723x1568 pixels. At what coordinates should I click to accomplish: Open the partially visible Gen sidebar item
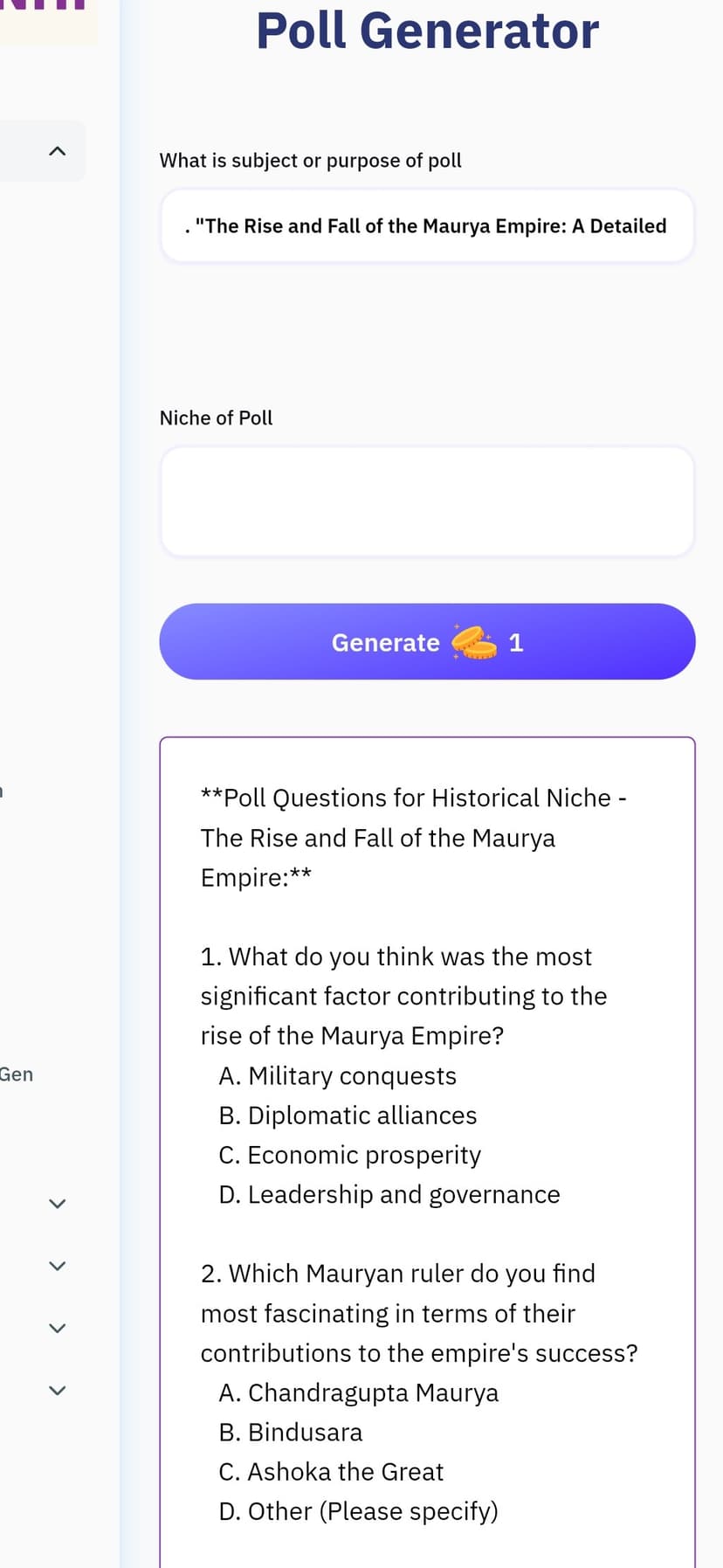click(x=16, y=1074)
